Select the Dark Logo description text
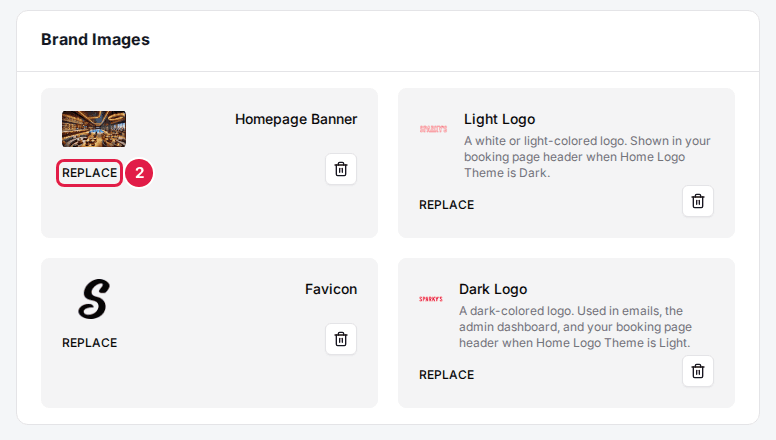 [x=575, y=327]
